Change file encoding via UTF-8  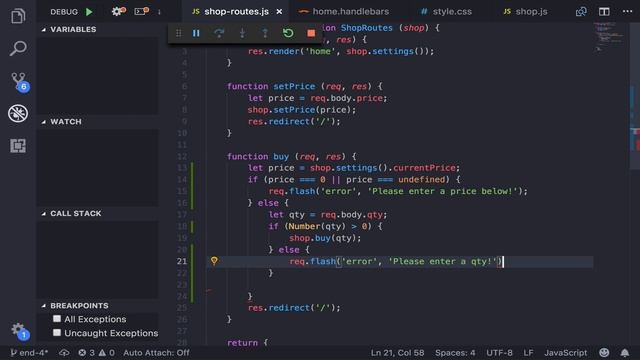499,352
